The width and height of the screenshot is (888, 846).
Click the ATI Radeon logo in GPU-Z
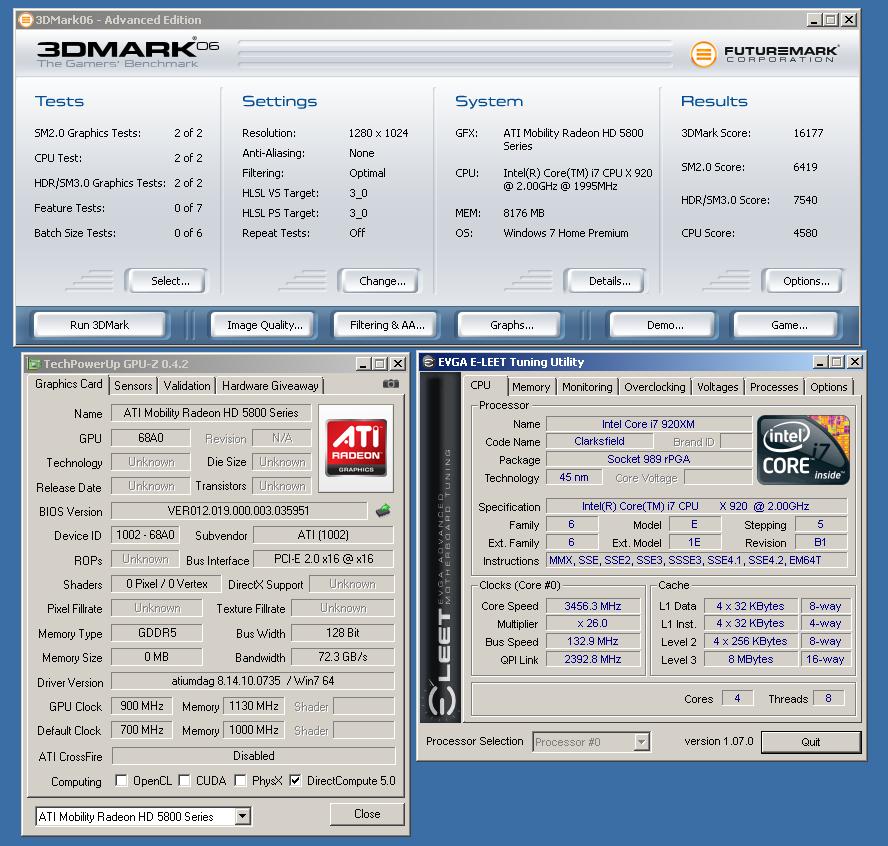click(356, 448)
